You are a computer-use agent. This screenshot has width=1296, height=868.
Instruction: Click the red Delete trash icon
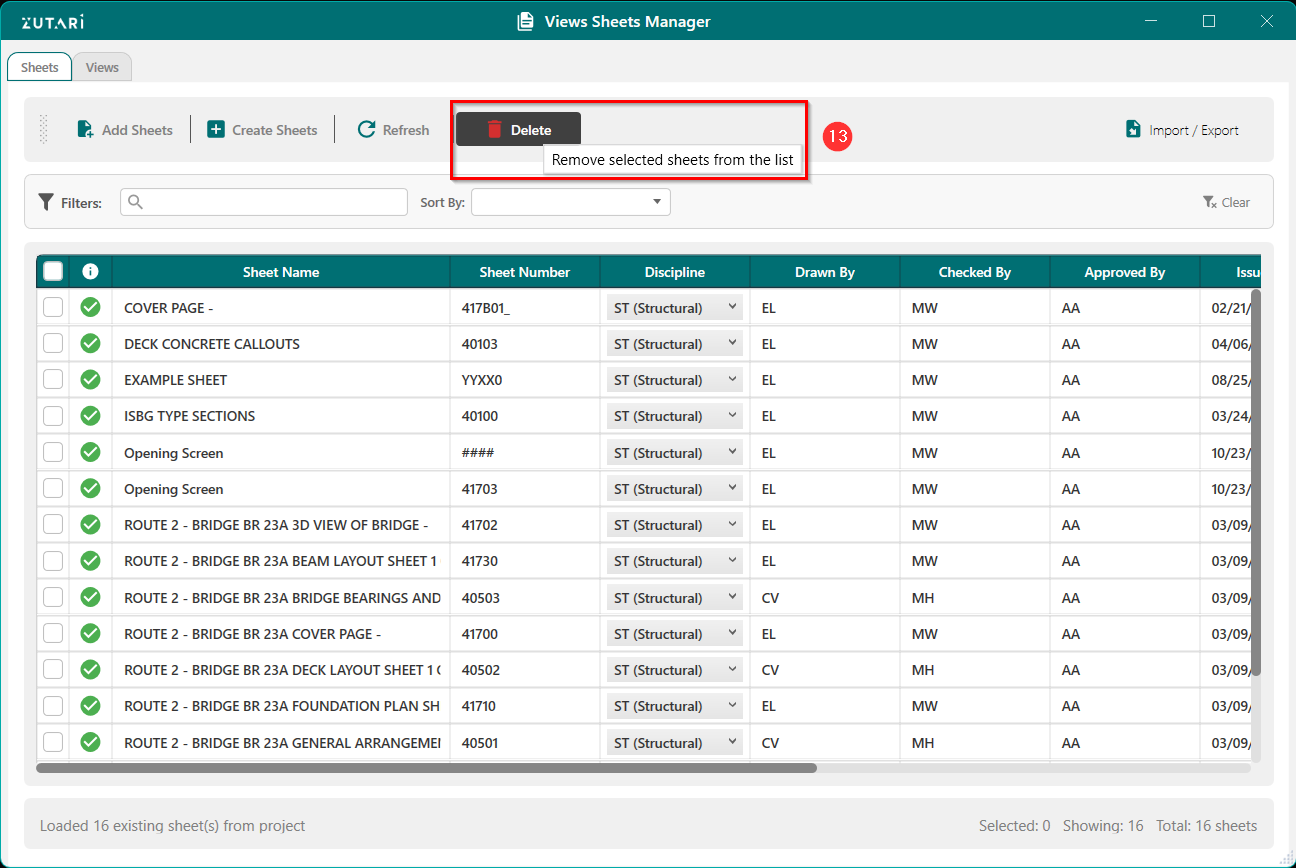pyautogui.click(x=494, y=130)
